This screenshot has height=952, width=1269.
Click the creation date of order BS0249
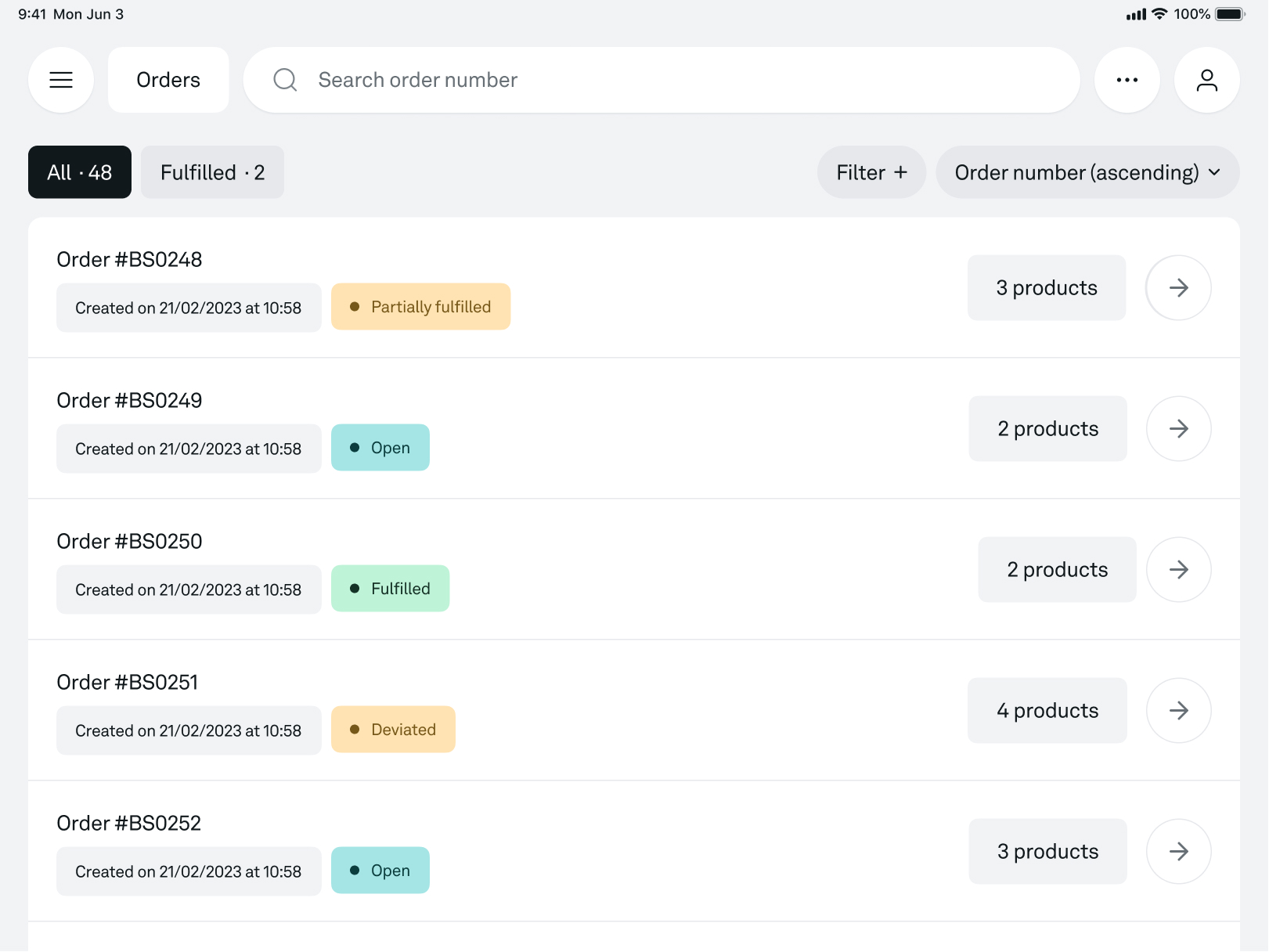point(189,449)
